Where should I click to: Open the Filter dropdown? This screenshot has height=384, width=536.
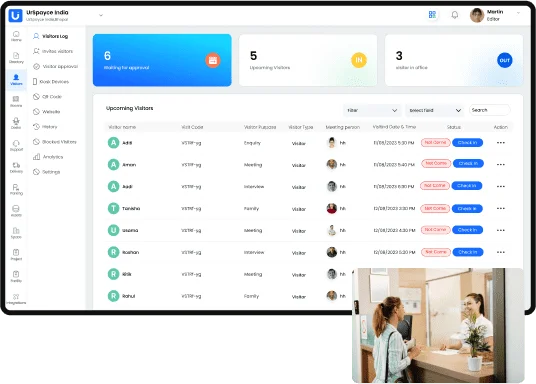click(372, 110)
